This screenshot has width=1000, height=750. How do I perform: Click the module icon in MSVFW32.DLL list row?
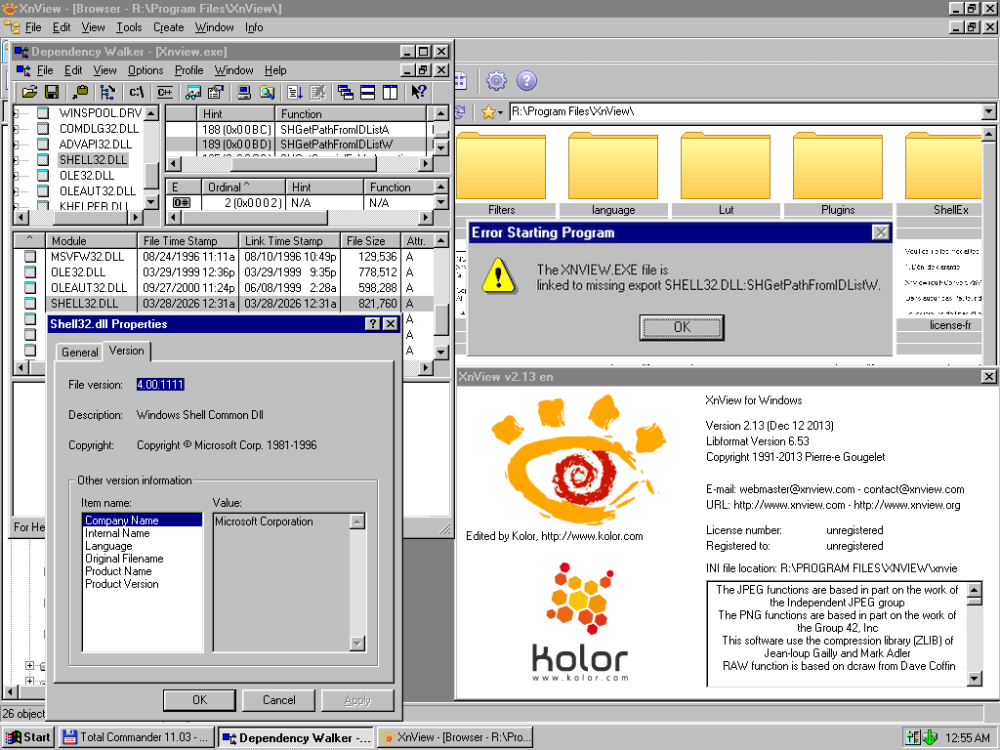[30, 257]
